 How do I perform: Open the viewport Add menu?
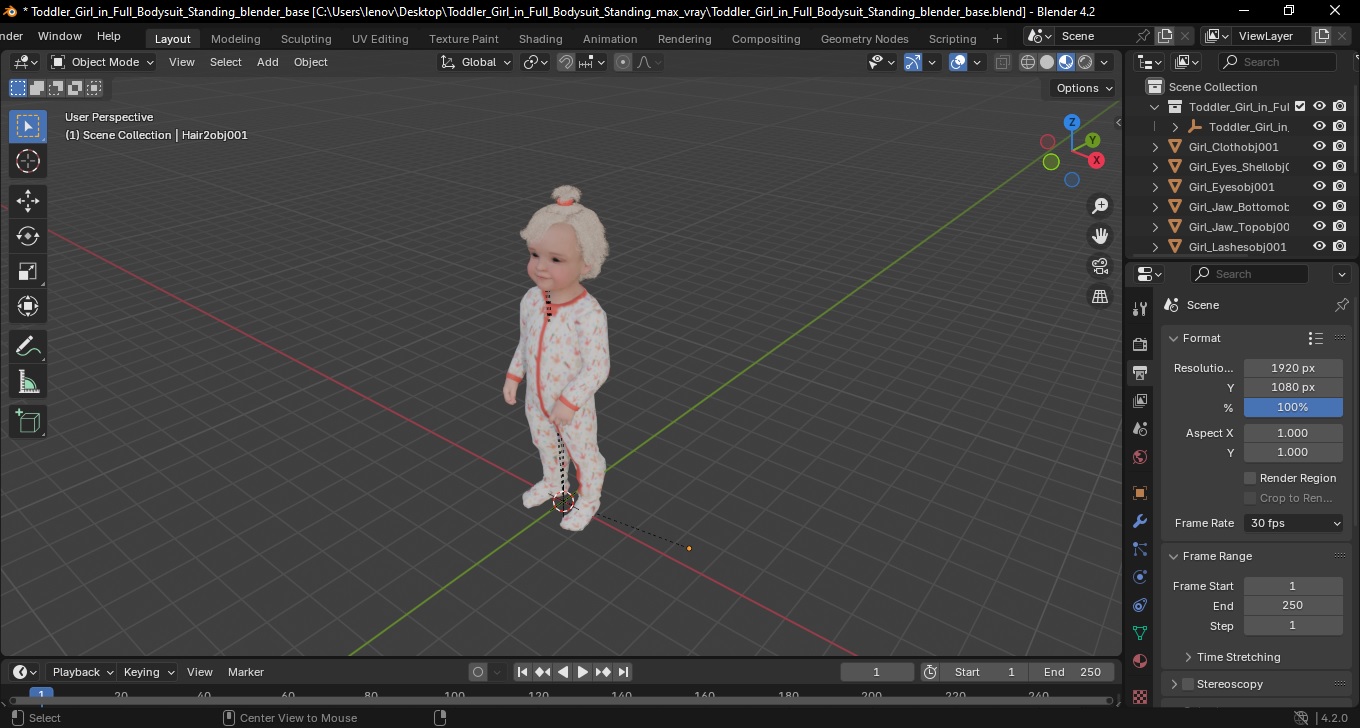(267, 62)
